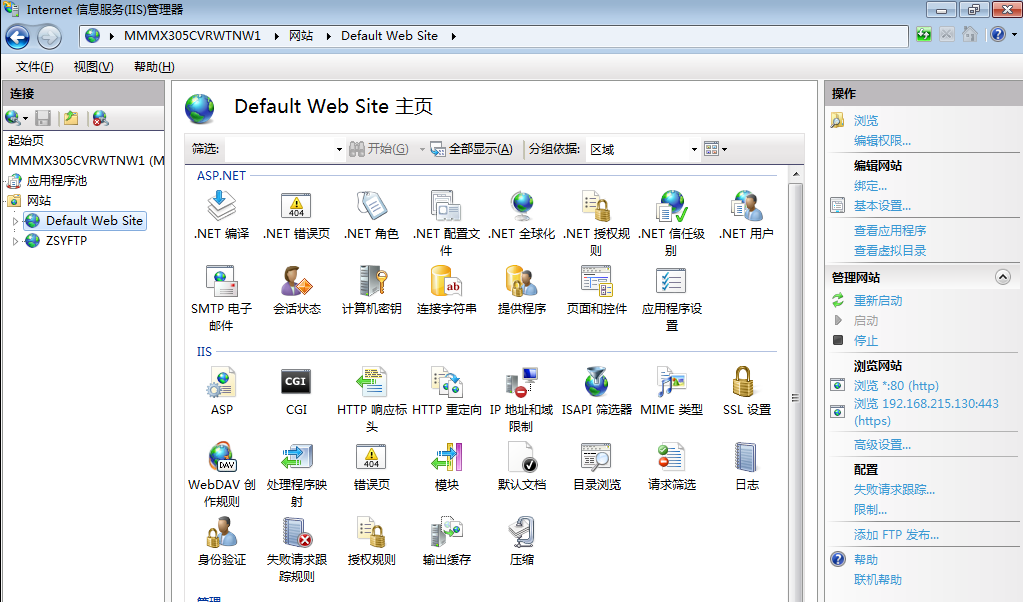The image size is (1023, 602).
Task: Open the 目录浏览 feature icon
Action: (x=596, y=457)
